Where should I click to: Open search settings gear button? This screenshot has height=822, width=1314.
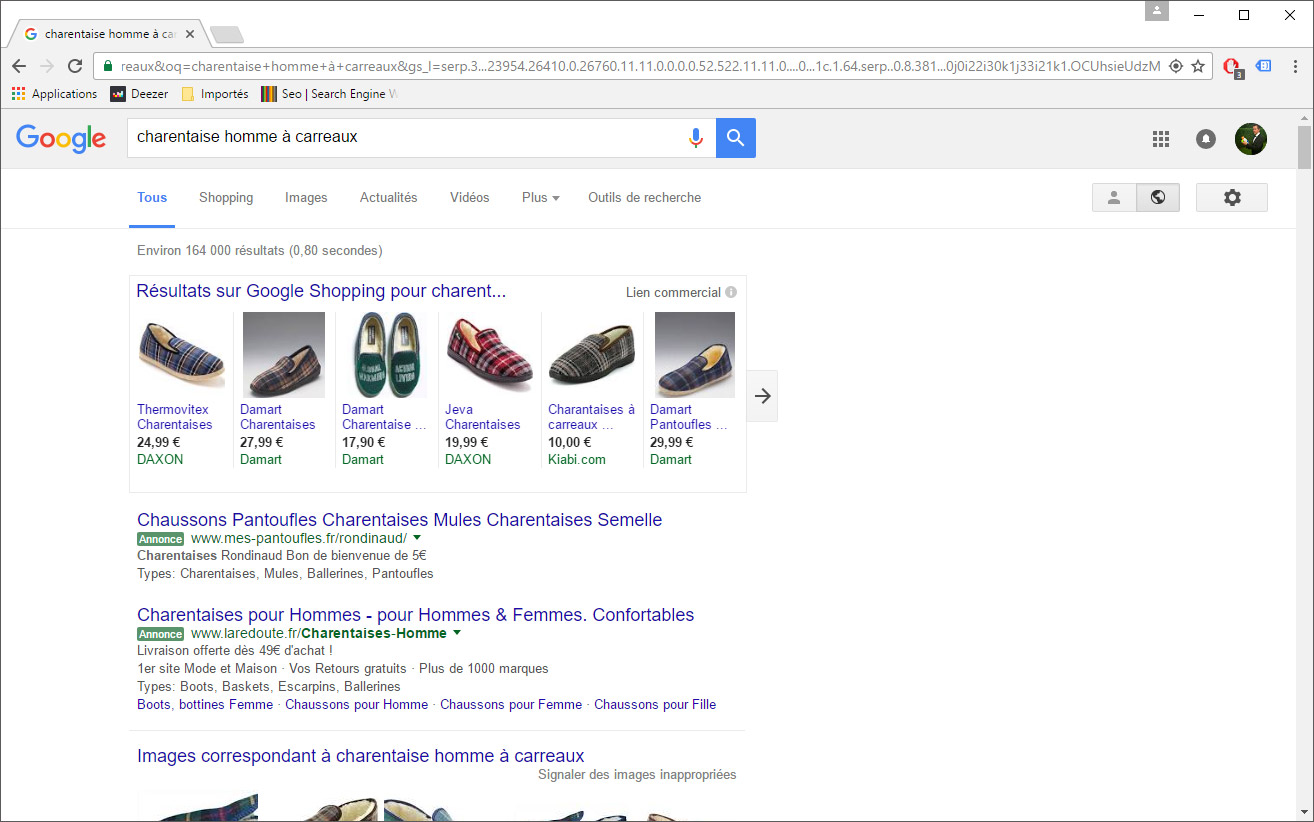(1232, 198)
